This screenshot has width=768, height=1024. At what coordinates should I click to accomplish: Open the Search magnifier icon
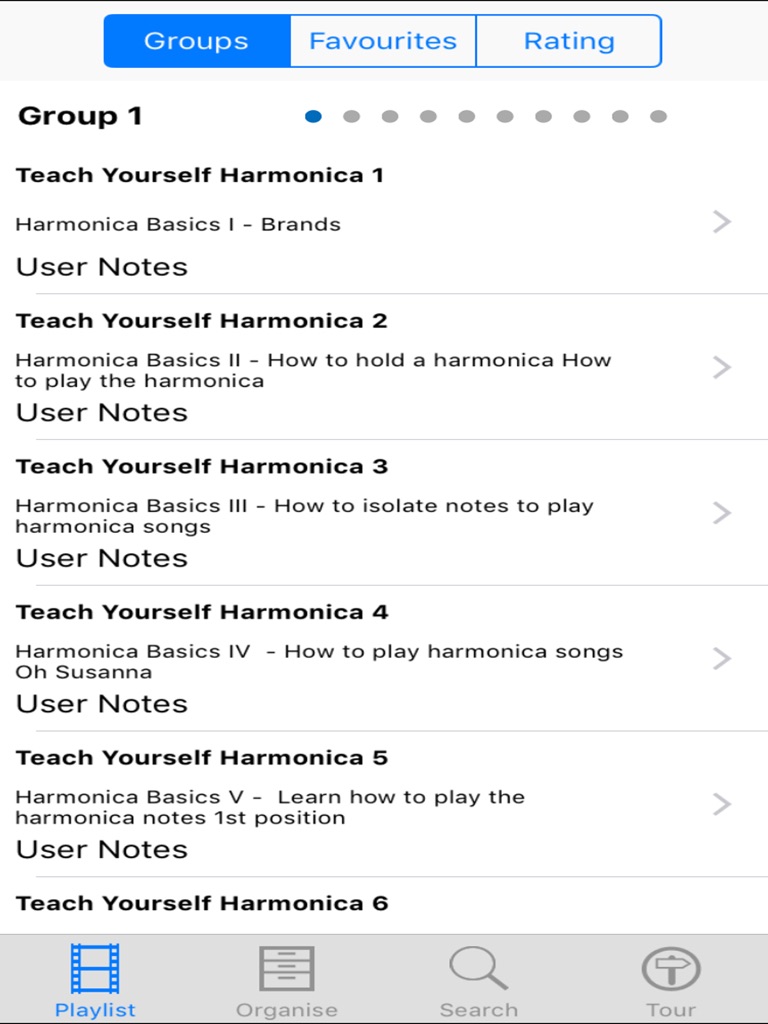coord(478,969)
